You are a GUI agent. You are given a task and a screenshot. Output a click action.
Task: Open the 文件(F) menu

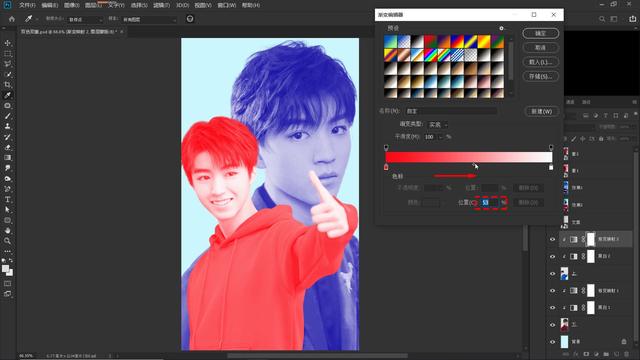click(x=27, y=5)
